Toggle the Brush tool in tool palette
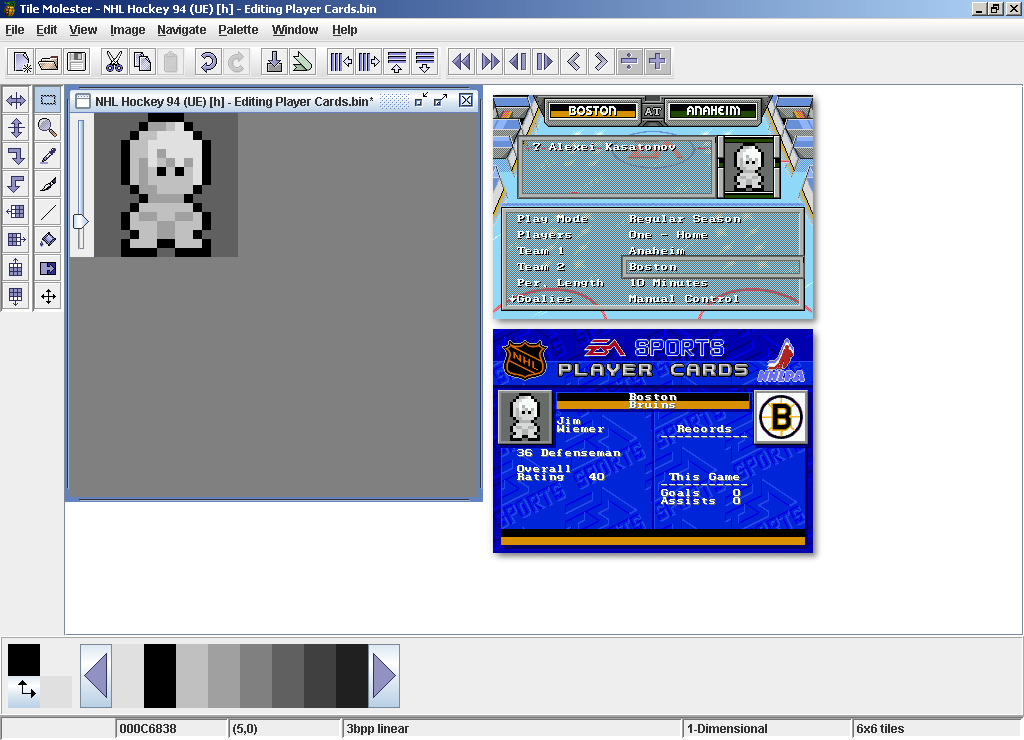The width and height of the screenshot is (1024, 740). click(47, 183)
